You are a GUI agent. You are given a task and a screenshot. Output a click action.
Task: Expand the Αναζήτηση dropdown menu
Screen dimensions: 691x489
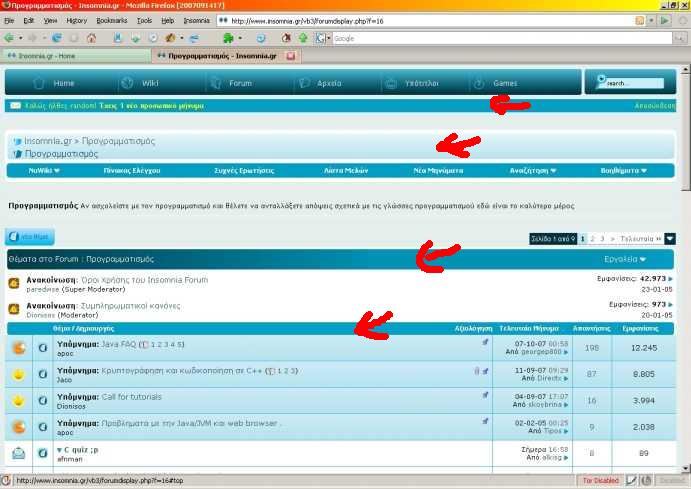coord(553,171)
